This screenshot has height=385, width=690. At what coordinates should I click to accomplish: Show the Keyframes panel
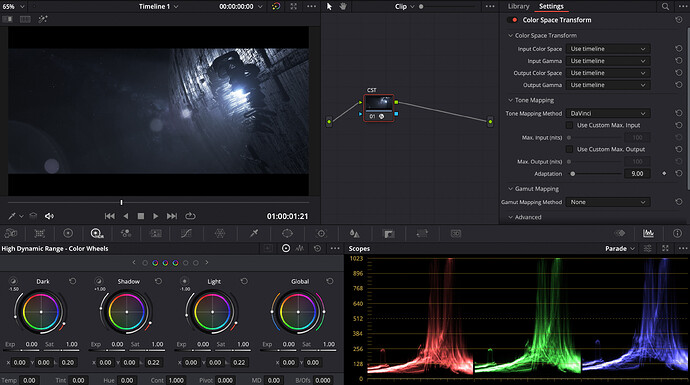click(620, 233)
